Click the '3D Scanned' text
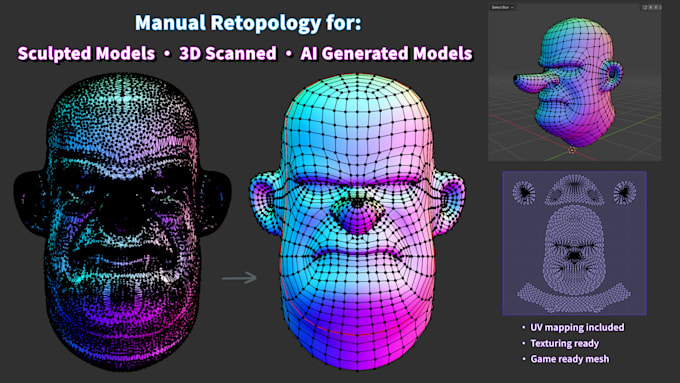 coord(228,54)
